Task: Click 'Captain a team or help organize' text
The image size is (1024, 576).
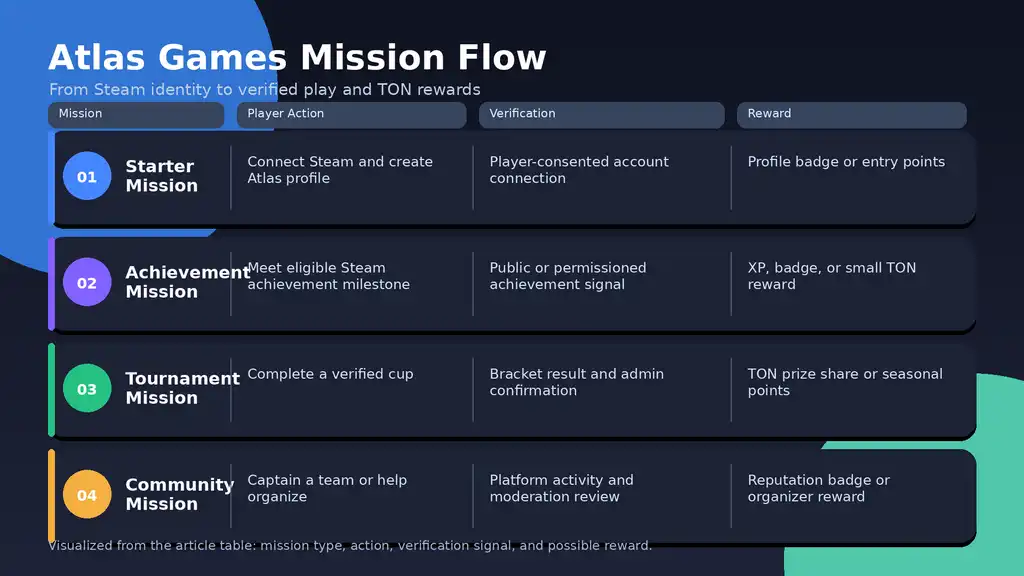Action: (327, 488)
